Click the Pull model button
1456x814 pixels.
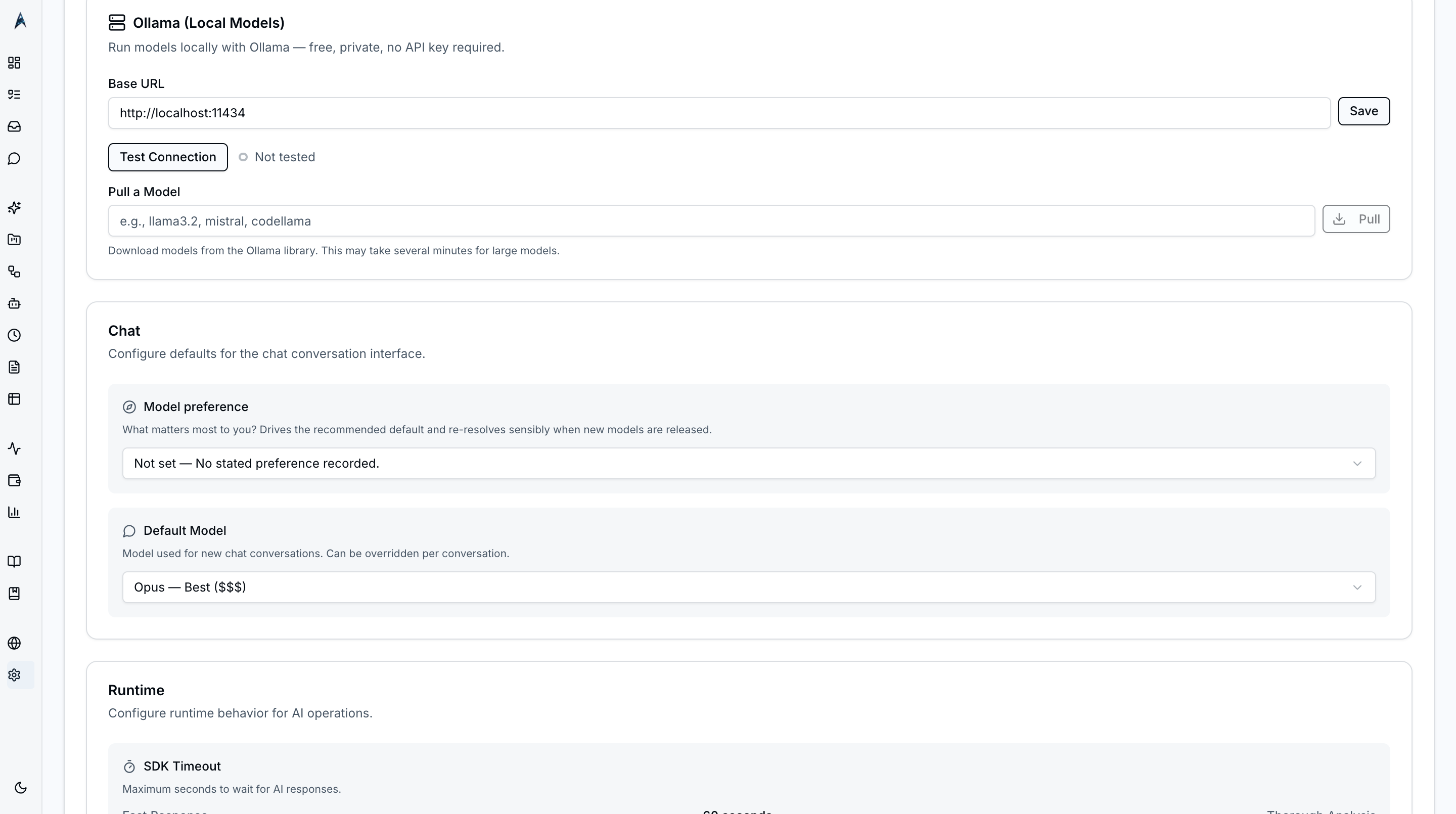1356,219
